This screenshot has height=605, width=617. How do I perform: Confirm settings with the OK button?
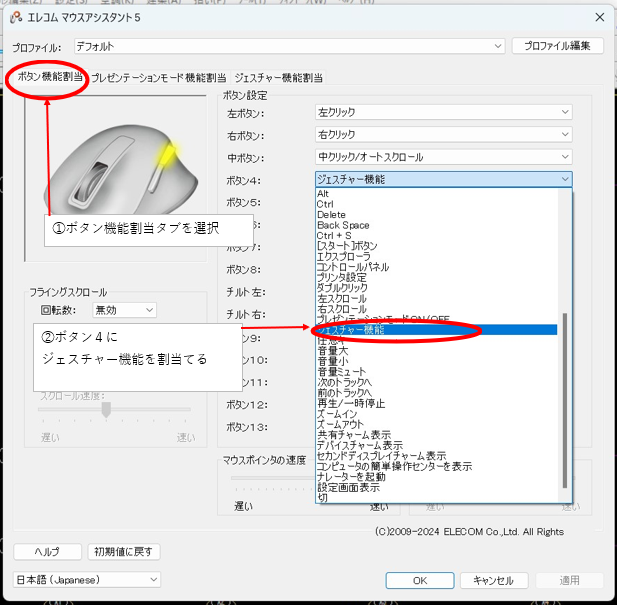tap(420, 580)
